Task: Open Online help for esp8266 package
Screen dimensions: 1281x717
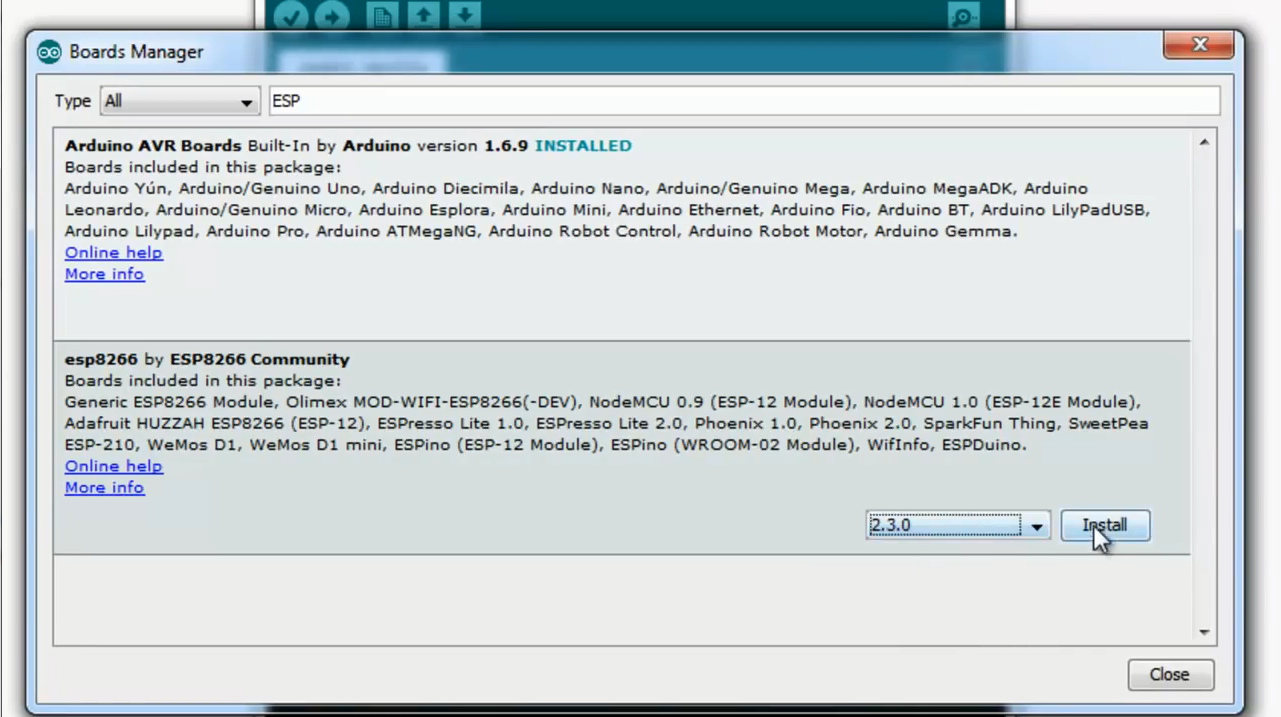Action: tap(114, 467)
